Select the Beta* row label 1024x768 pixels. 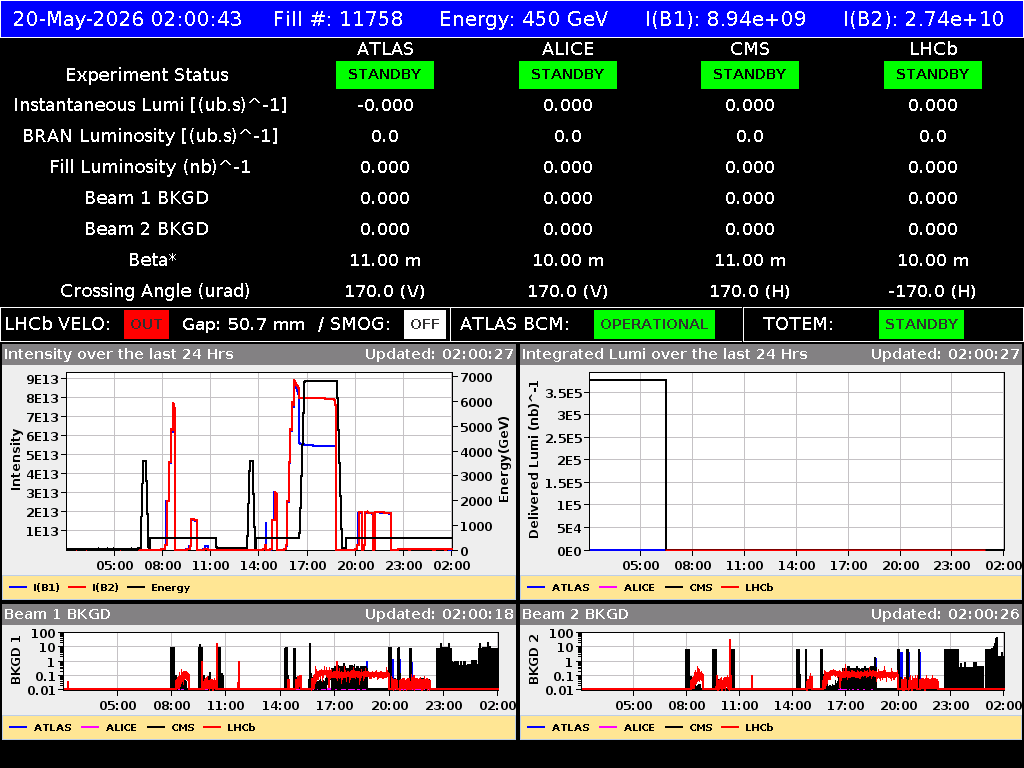[x=153, y=260]
